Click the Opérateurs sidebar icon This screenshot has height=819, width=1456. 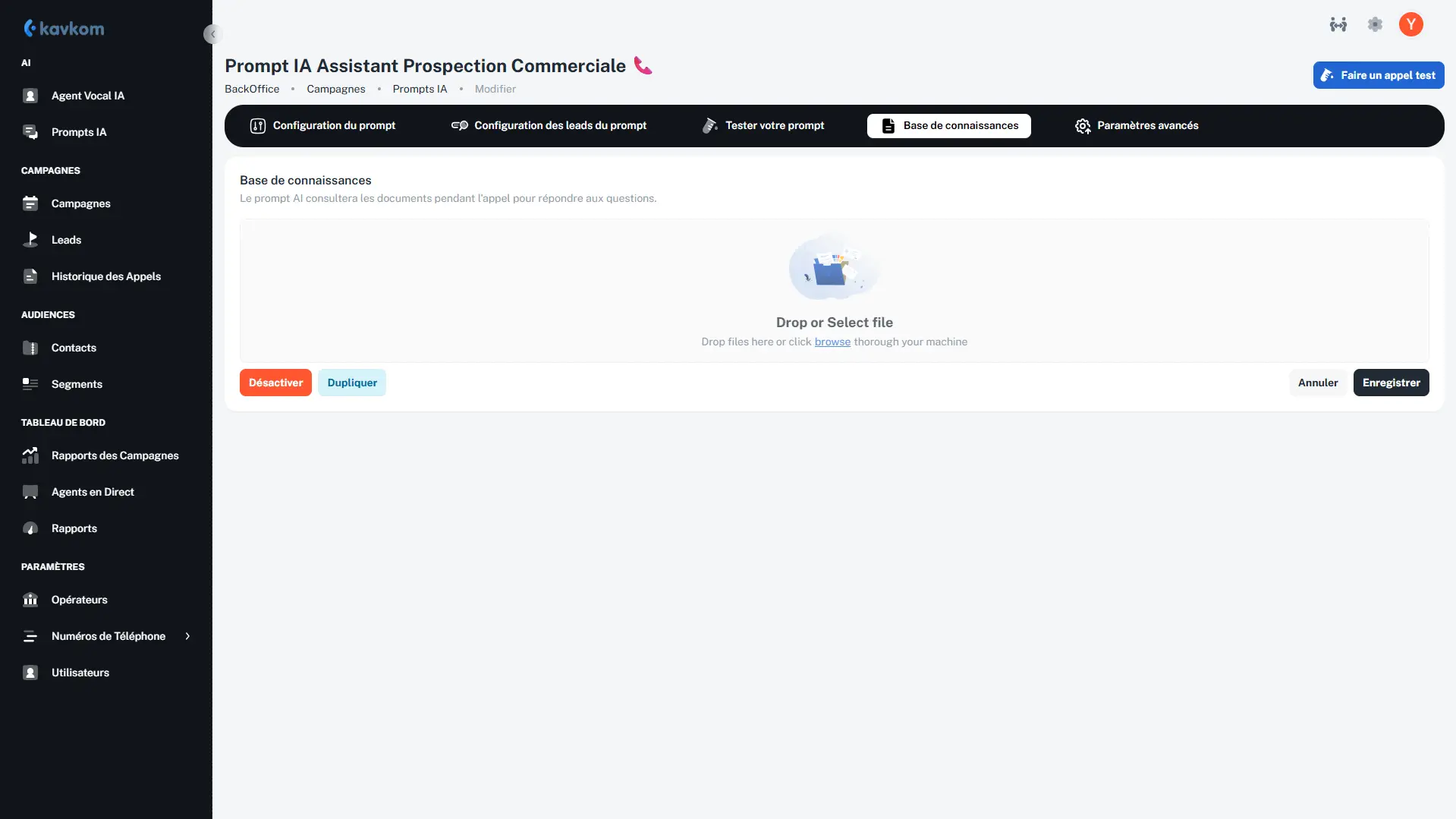30,600
